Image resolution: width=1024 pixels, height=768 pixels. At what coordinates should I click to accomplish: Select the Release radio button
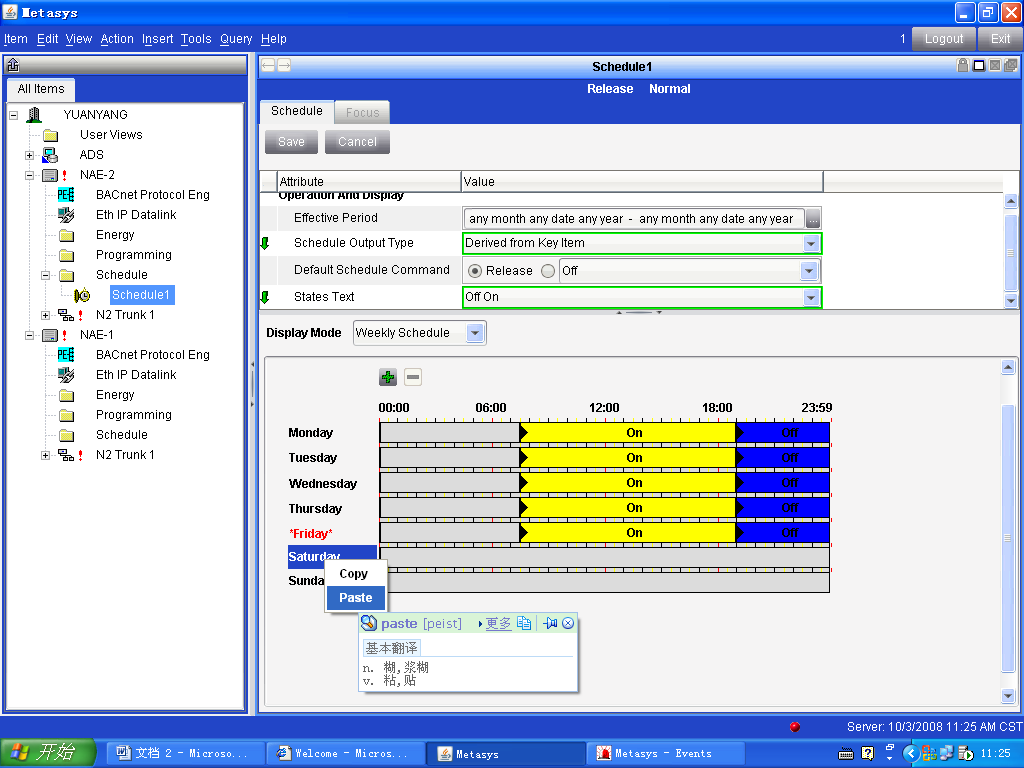(475, 271)
